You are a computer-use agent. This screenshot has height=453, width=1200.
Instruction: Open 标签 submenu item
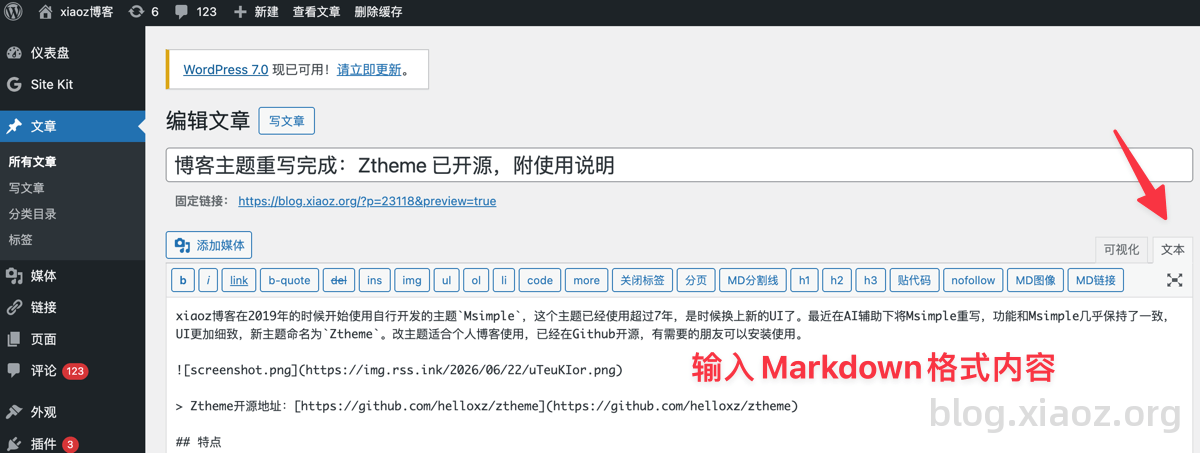(x=20, y=240)
